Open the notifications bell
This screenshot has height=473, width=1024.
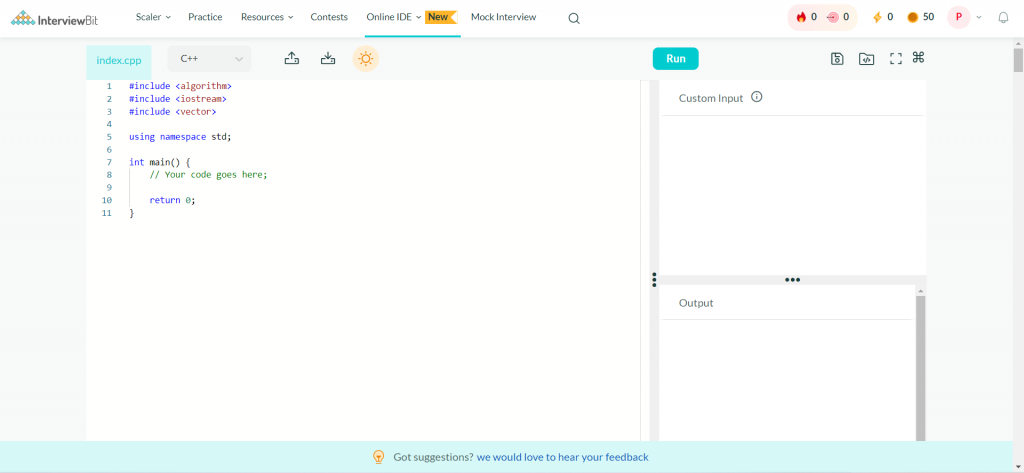[x=1003, y=17]
